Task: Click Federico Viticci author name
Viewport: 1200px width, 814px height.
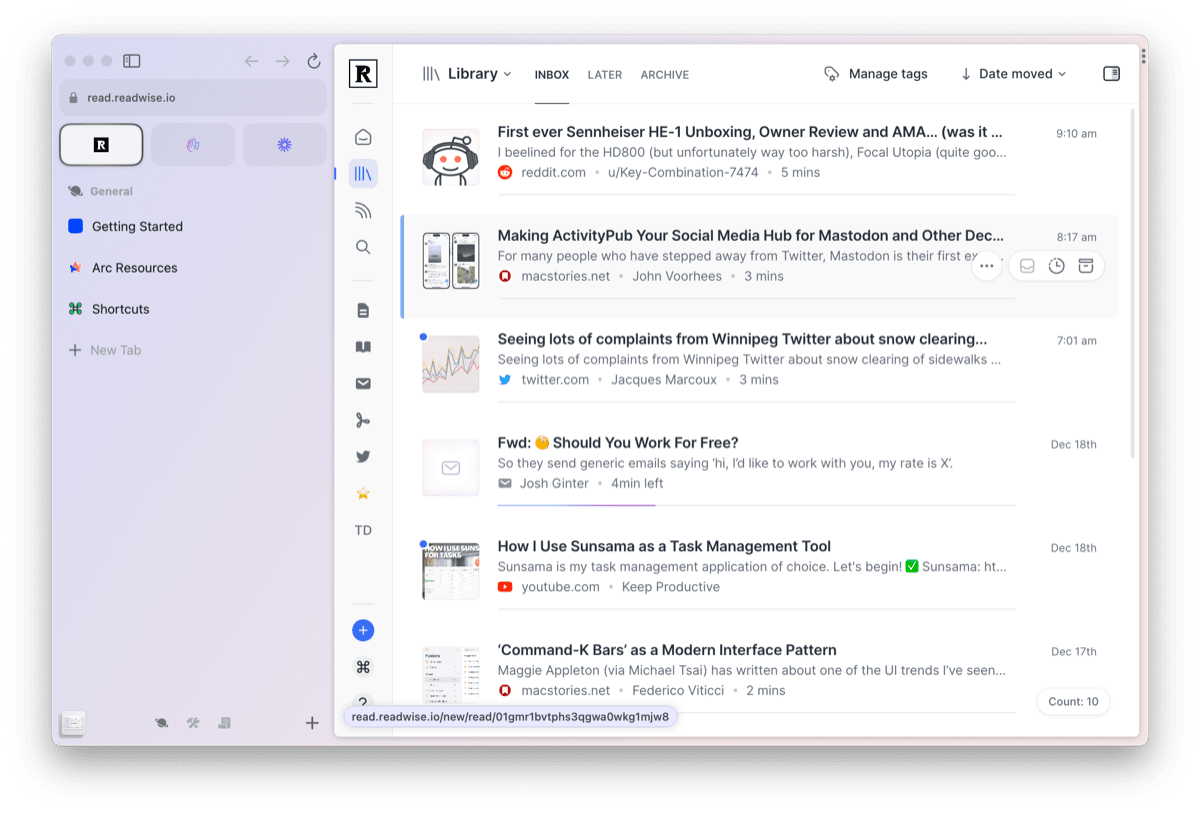Action: coord(679,690)
